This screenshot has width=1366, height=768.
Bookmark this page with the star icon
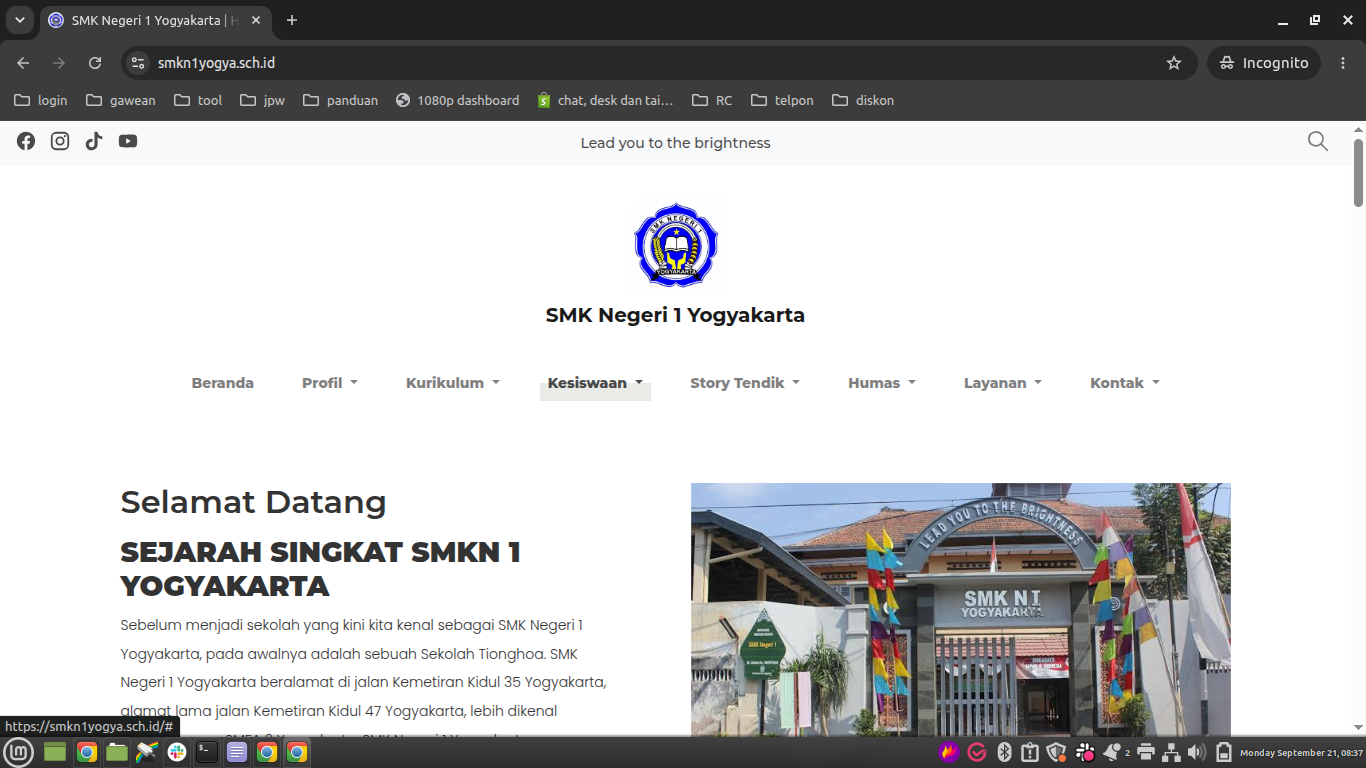1174,63
